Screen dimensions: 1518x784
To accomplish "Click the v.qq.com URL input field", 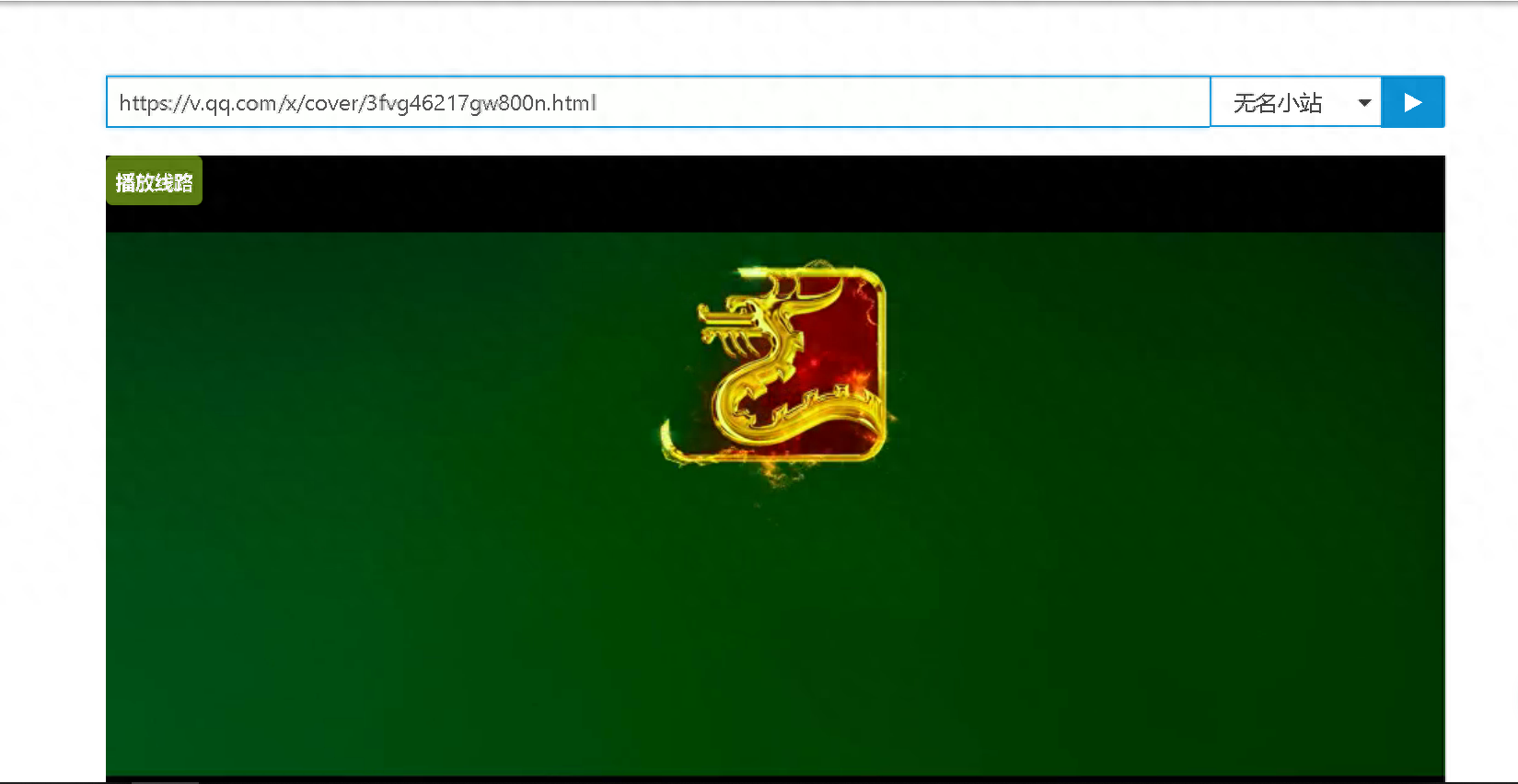I will (657, 102).
